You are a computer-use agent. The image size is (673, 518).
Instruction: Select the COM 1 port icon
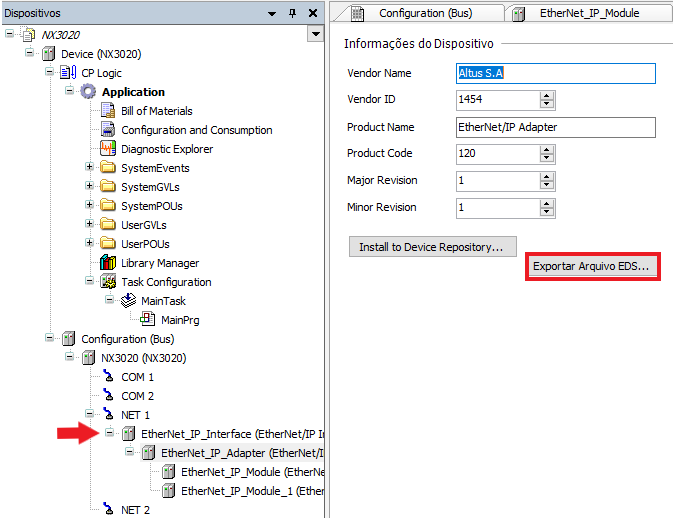(x=109, y=377)
